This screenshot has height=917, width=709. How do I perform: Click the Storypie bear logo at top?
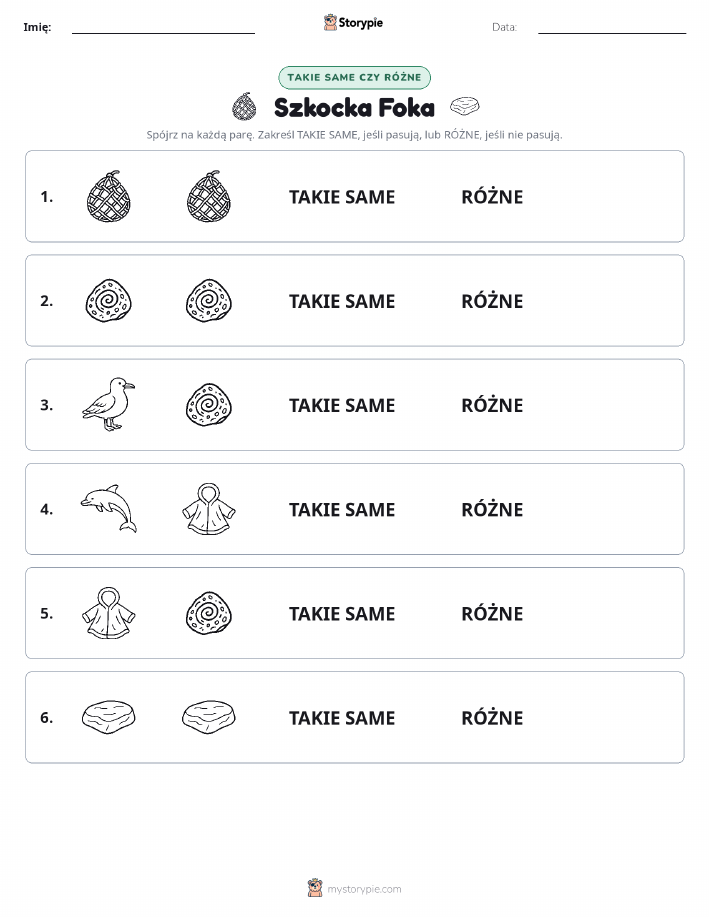[x=330, y=23]
